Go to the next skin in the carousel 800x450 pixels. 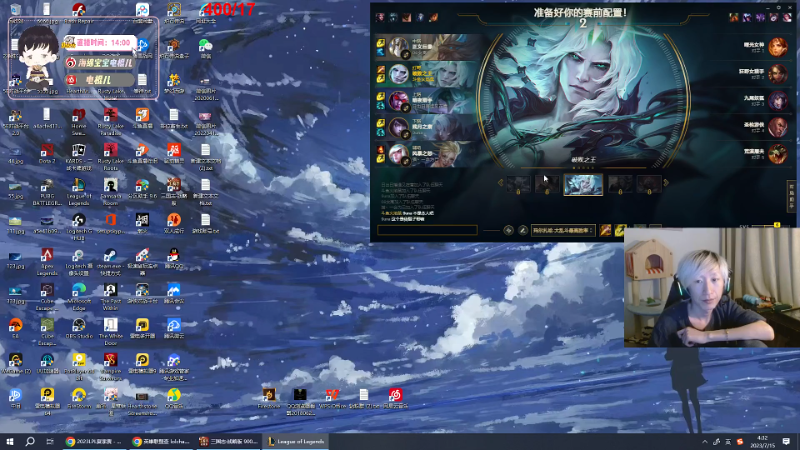pyautogui.click(x=666, y=183)
